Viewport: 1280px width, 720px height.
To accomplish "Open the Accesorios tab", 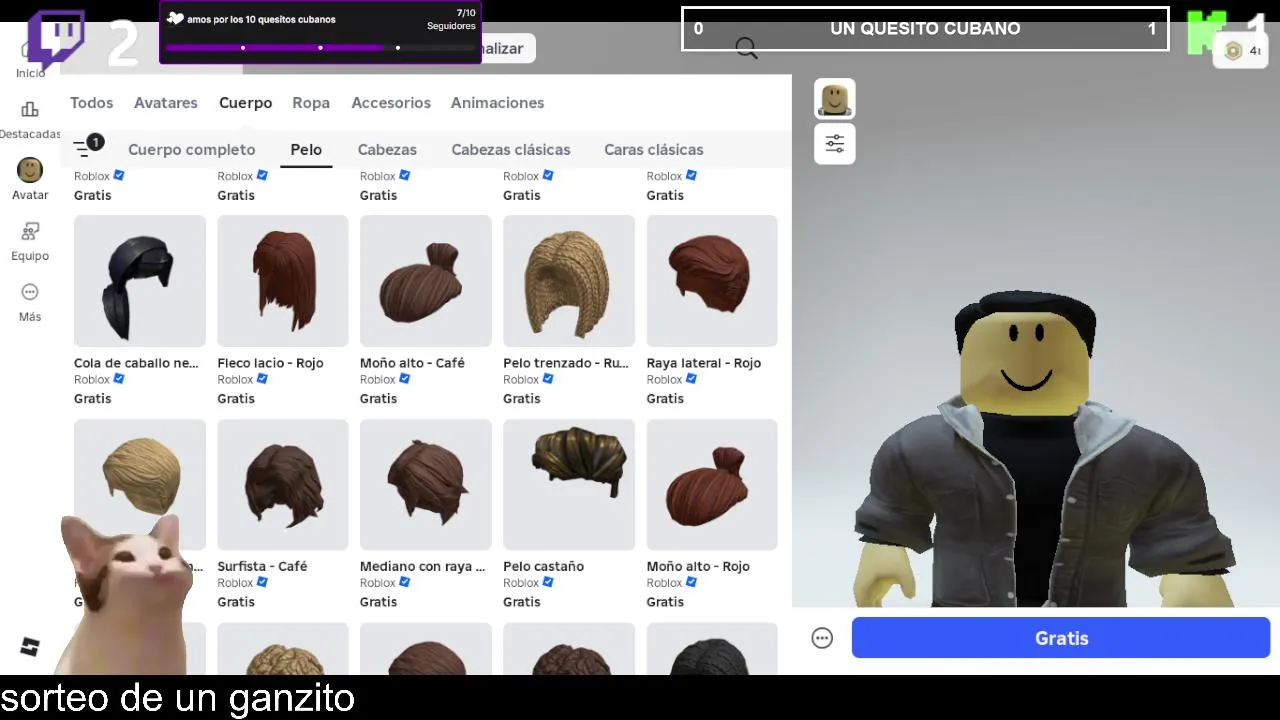I will 391,103.
